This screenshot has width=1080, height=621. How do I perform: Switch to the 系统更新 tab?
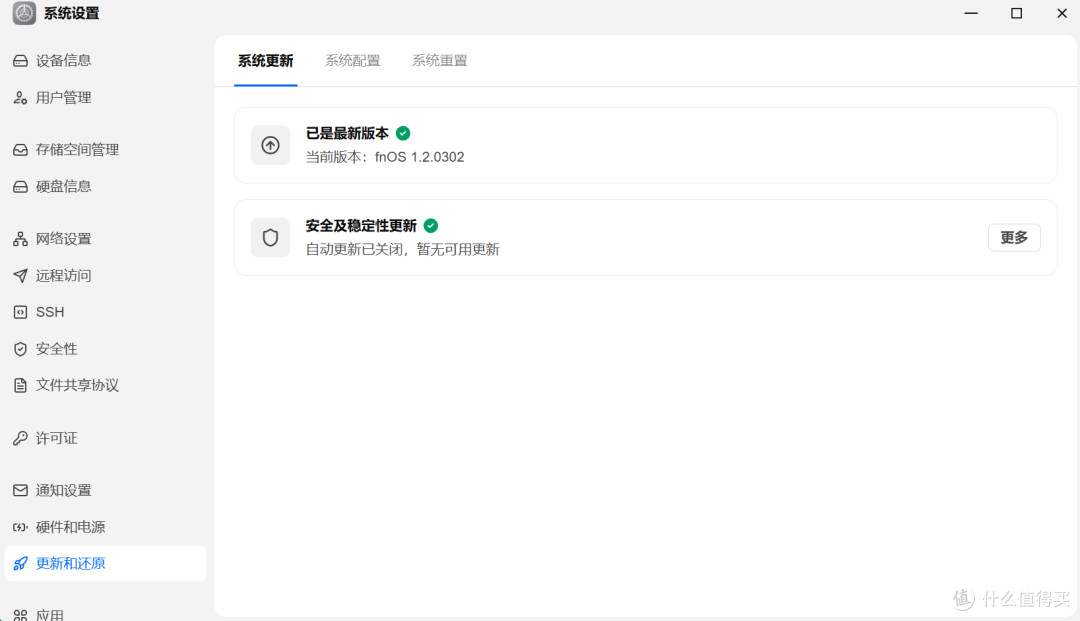[266, 61]
